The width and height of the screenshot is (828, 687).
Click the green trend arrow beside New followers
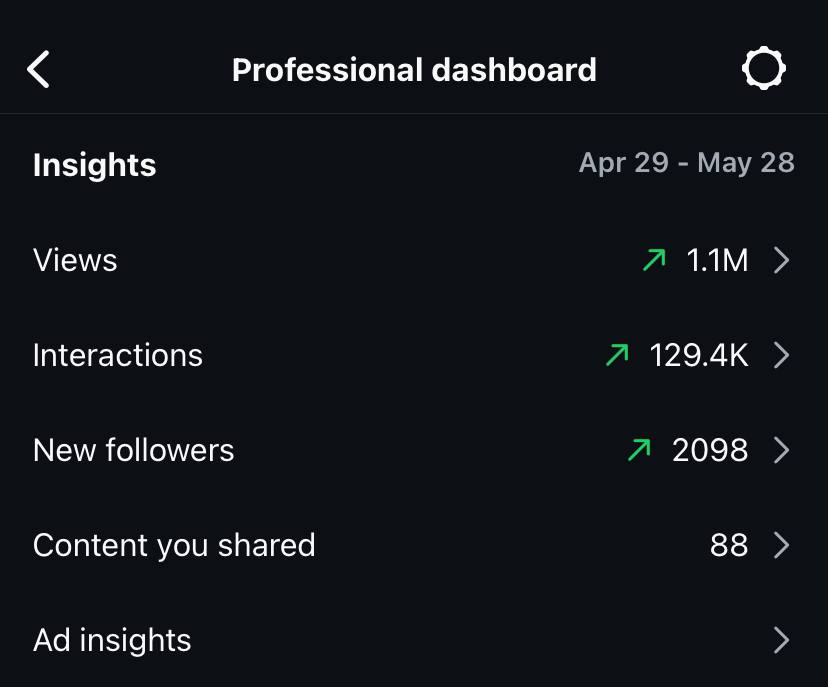[638, 450]
